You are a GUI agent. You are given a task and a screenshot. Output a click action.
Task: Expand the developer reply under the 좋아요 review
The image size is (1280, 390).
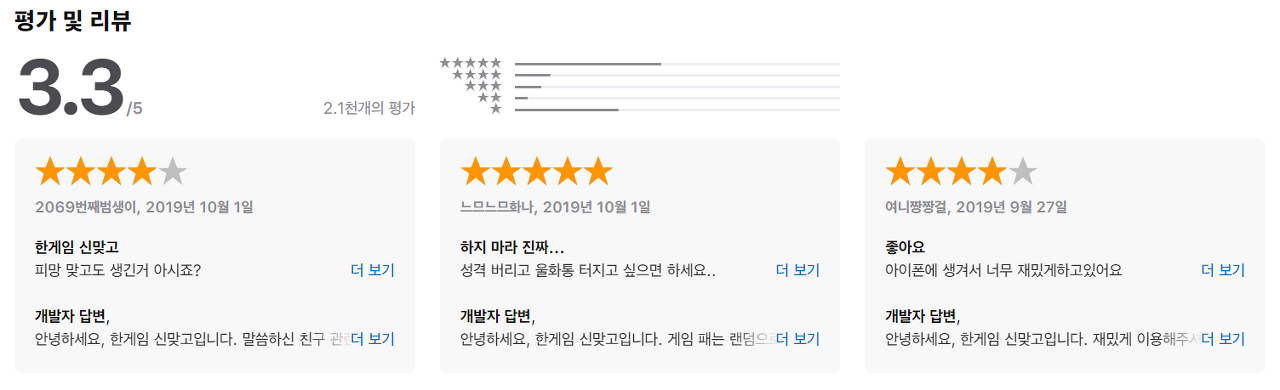1223,339
